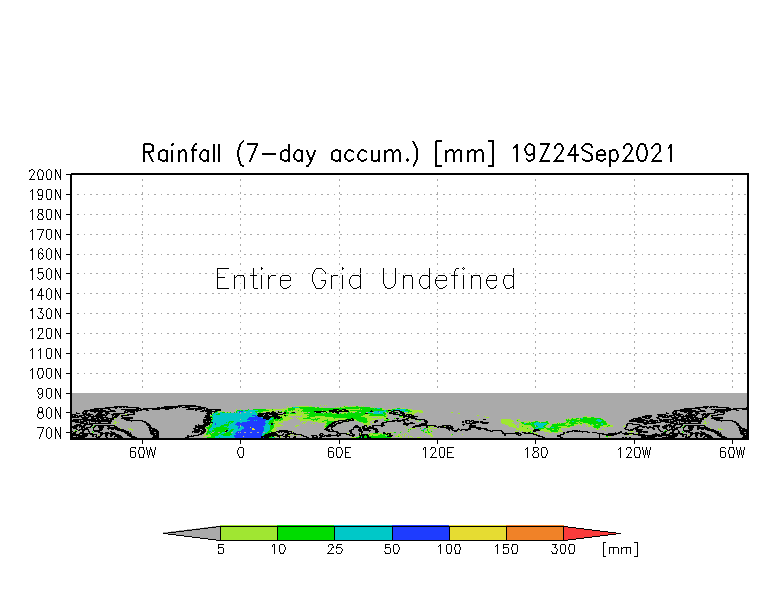
Task: Click the 60E longitude label
Action: (339, 453)
